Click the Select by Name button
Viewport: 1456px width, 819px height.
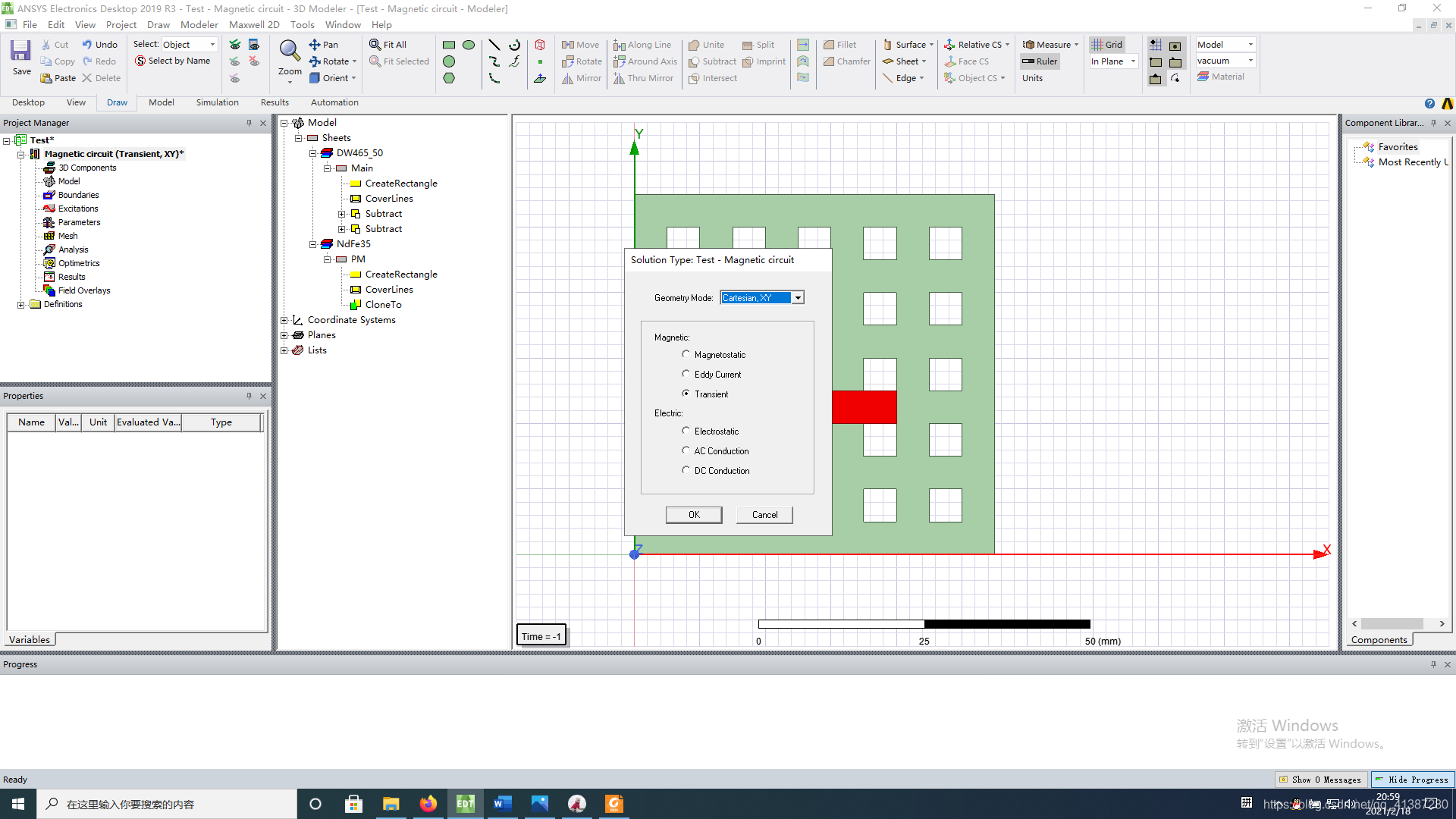pyautogui.click(x=172, y=61)
